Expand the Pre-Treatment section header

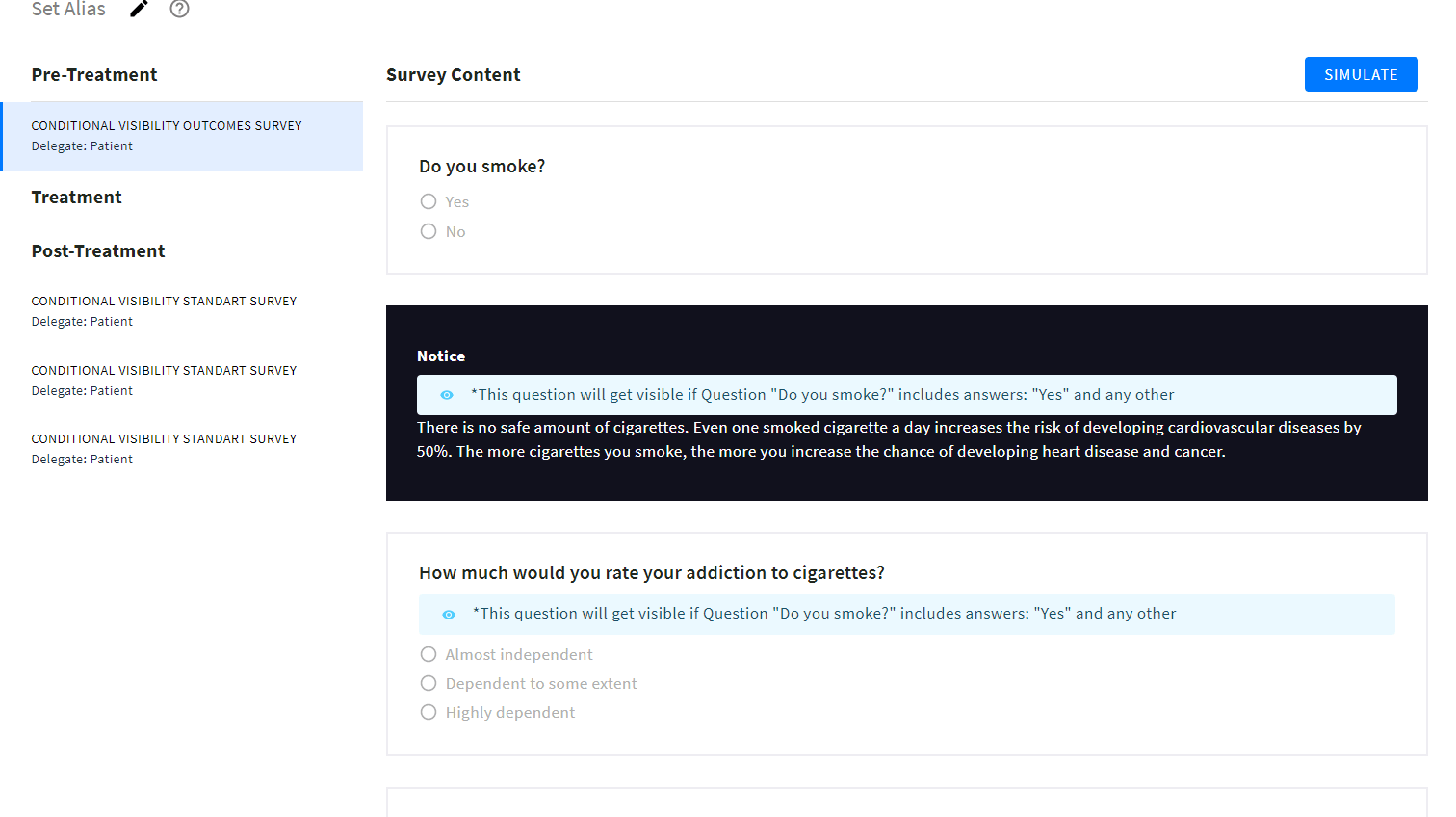(94, 75)
